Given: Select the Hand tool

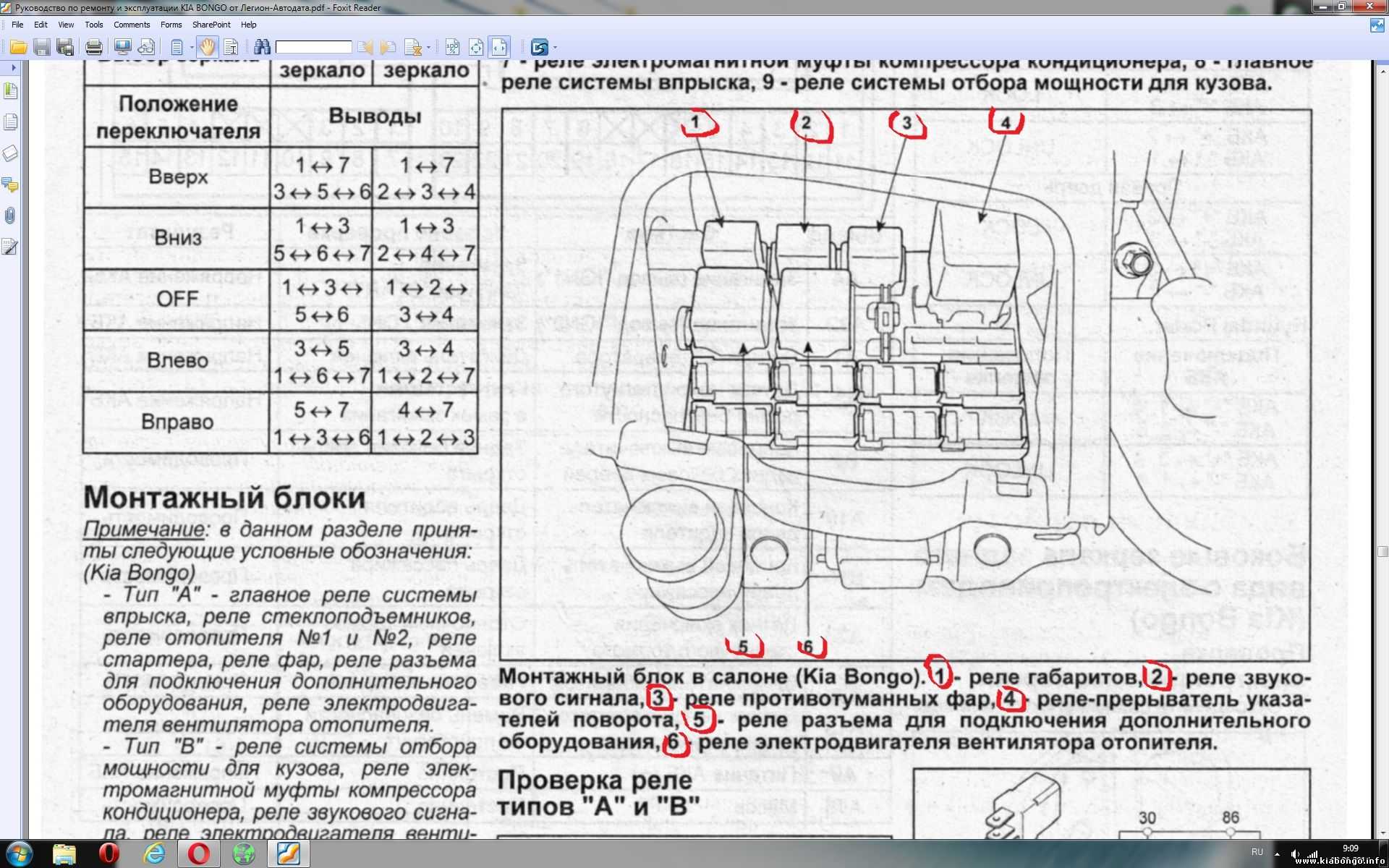Looking at the screenshot, I should point(208,48).
